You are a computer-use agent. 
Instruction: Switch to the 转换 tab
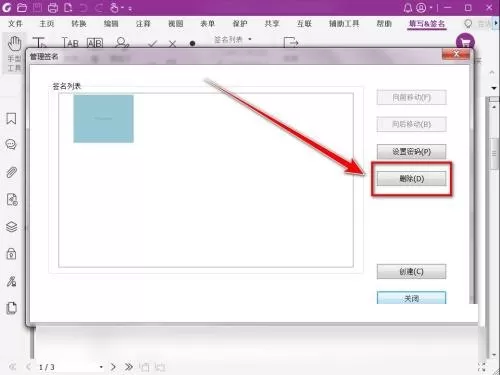(79, 24)
